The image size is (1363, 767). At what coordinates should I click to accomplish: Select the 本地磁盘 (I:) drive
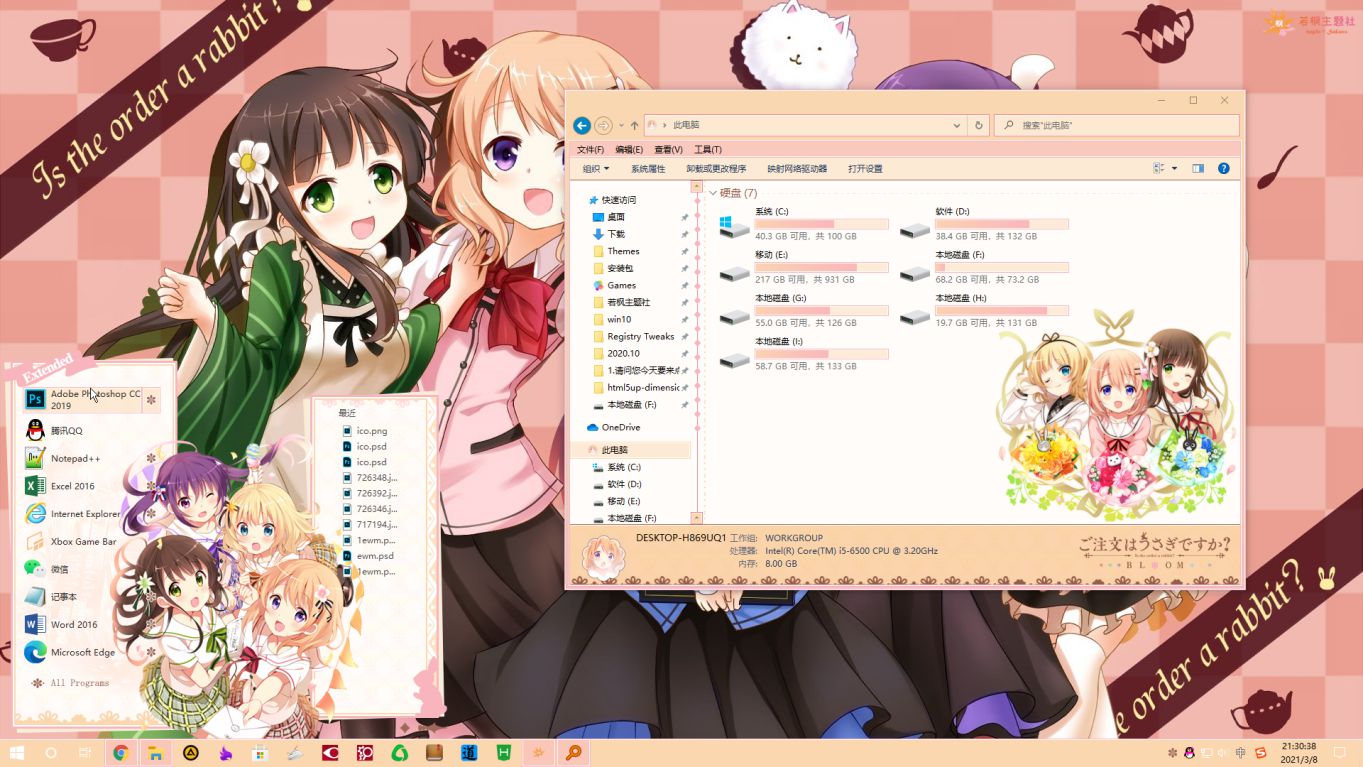pyautogui.click(x=803, y=353)
